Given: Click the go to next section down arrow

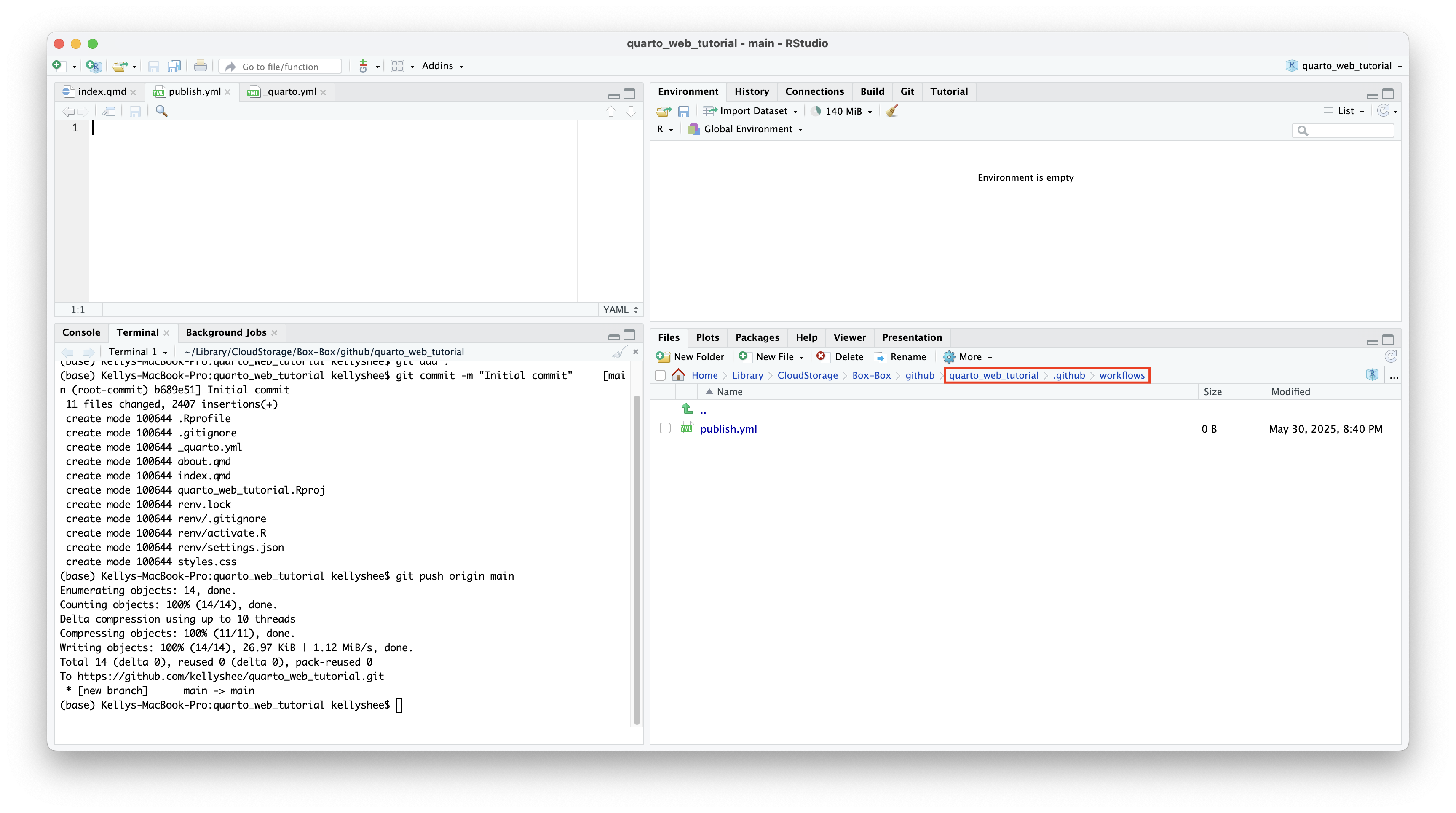Looking at the screenshot, I should click(631, 111).
